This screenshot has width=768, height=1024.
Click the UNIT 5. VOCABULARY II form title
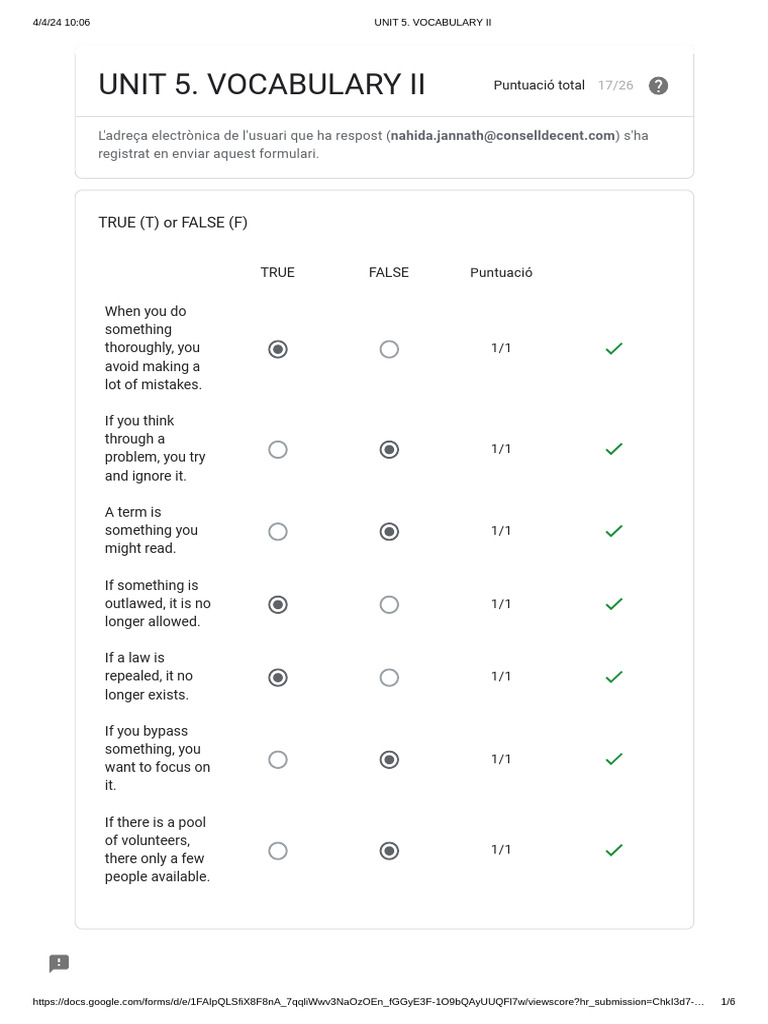tap(262, 86)
